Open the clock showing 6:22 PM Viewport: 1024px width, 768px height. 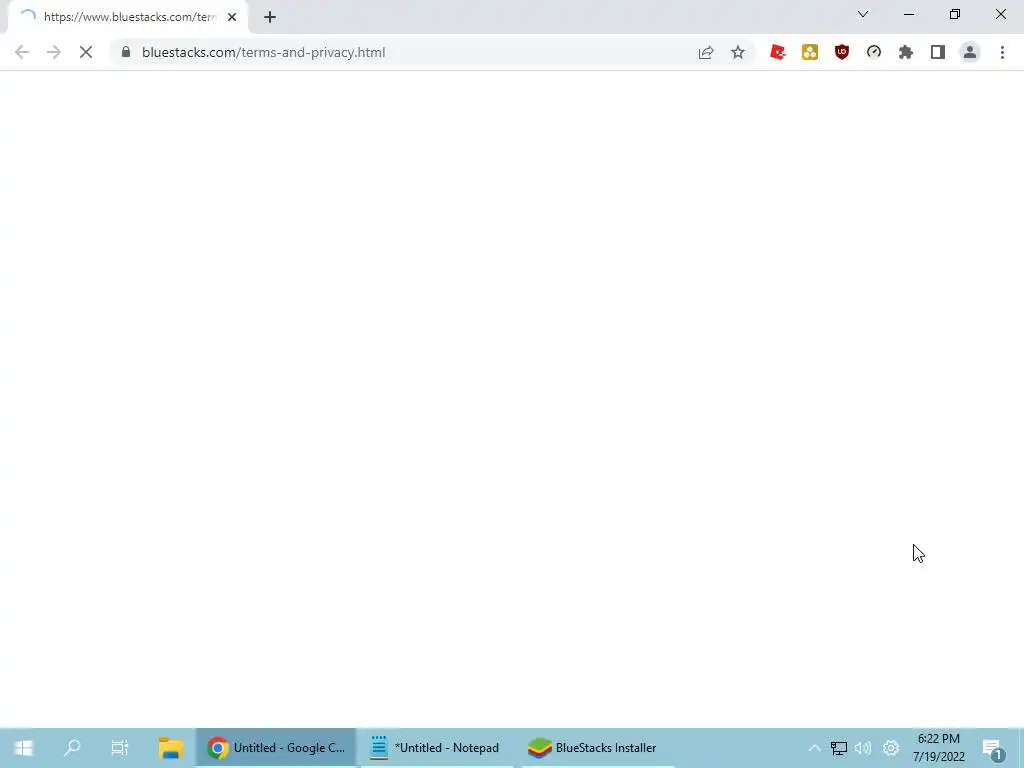click(x=938, y=748)
